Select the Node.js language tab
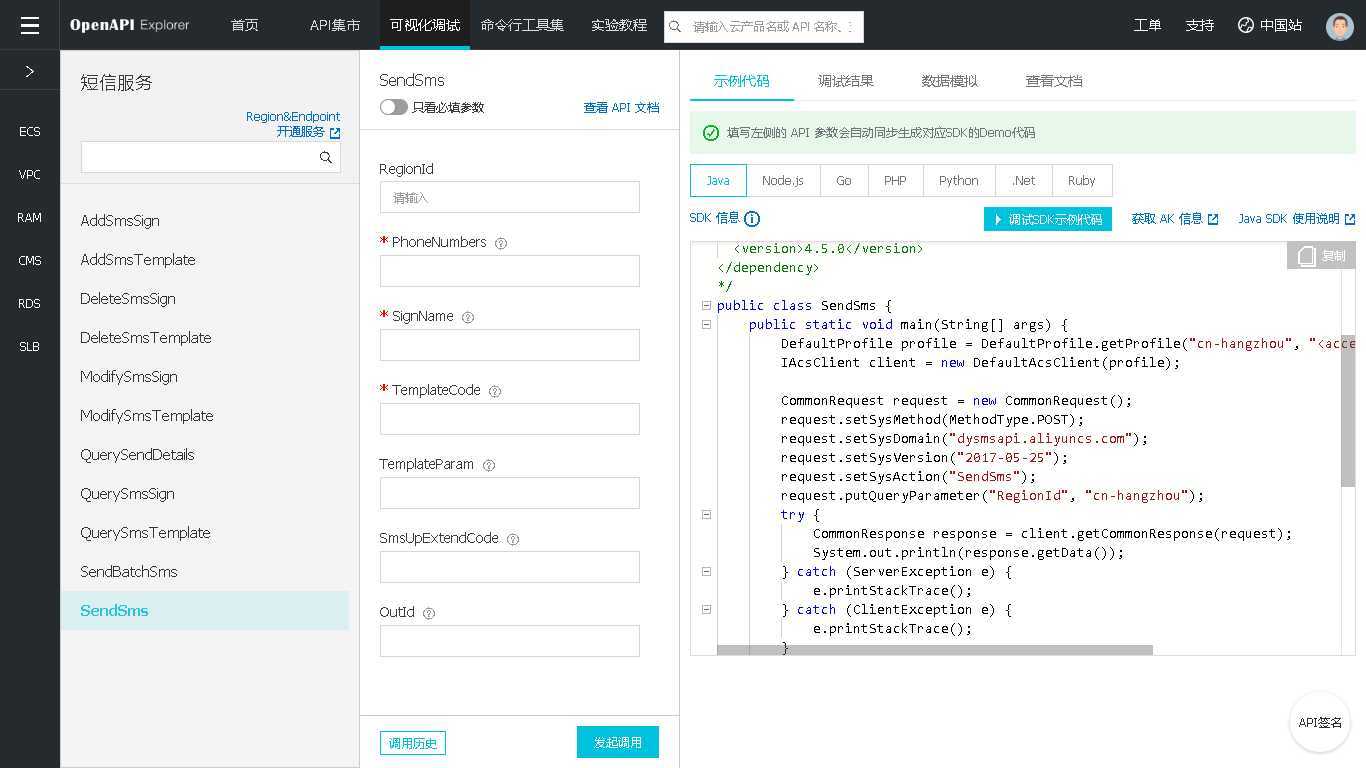This screenshot has width=1366, height=768. (x=783, y=181)
